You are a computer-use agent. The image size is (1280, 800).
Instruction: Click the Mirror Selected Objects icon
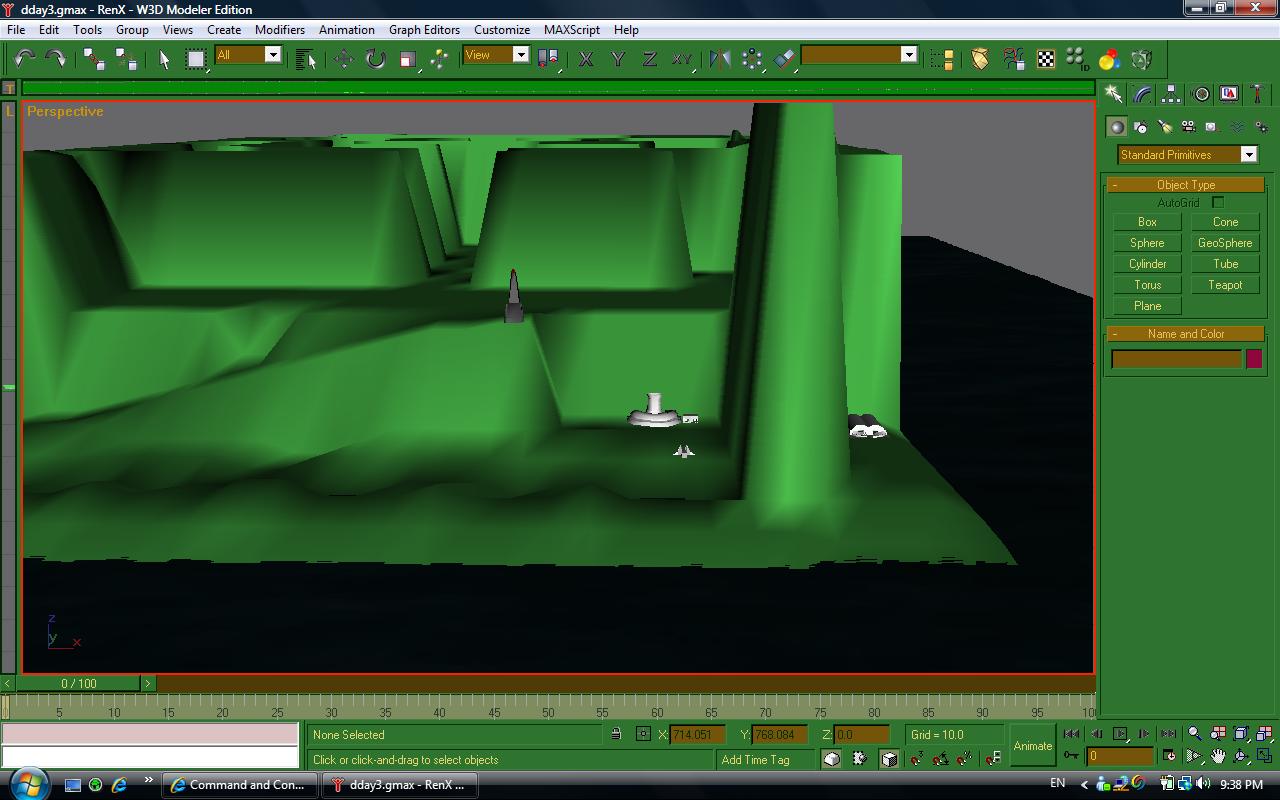click(719, 59)
